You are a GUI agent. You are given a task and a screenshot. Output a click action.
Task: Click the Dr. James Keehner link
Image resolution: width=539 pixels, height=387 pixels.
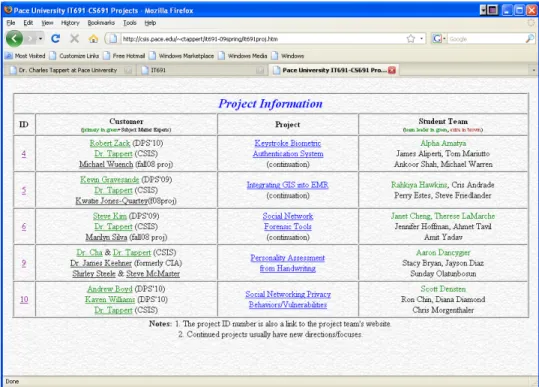click(101, 263)
